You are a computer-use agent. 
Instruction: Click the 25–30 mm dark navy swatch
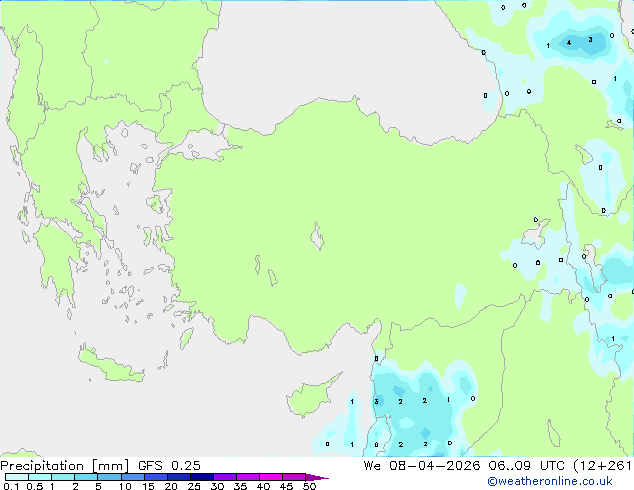coord(201,477)
